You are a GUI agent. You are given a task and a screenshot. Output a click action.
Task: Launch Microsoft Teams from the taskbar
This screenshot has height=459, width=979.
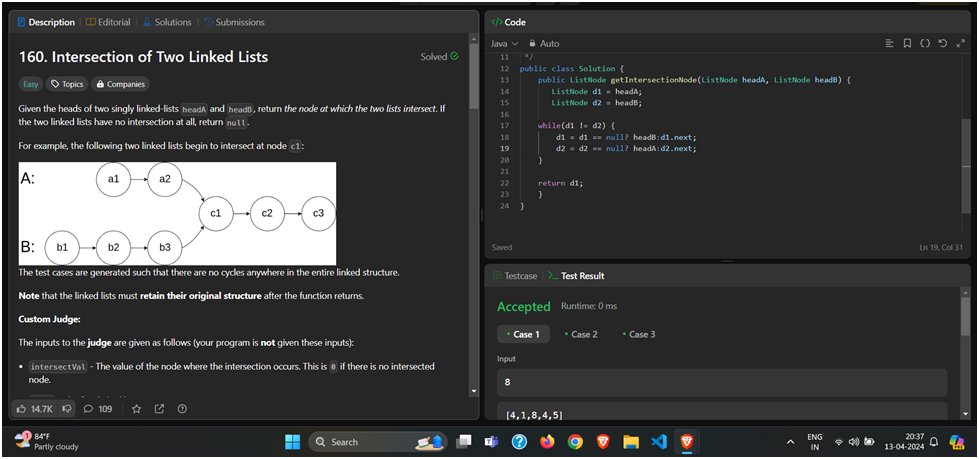pos(491,442)
